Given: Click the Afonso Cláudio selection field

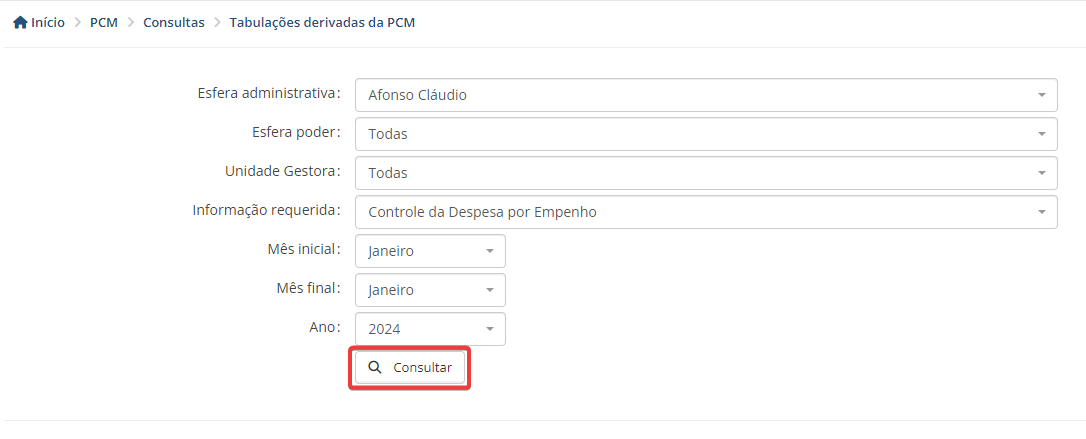Looking at the screenshot, I should (706, 95).
